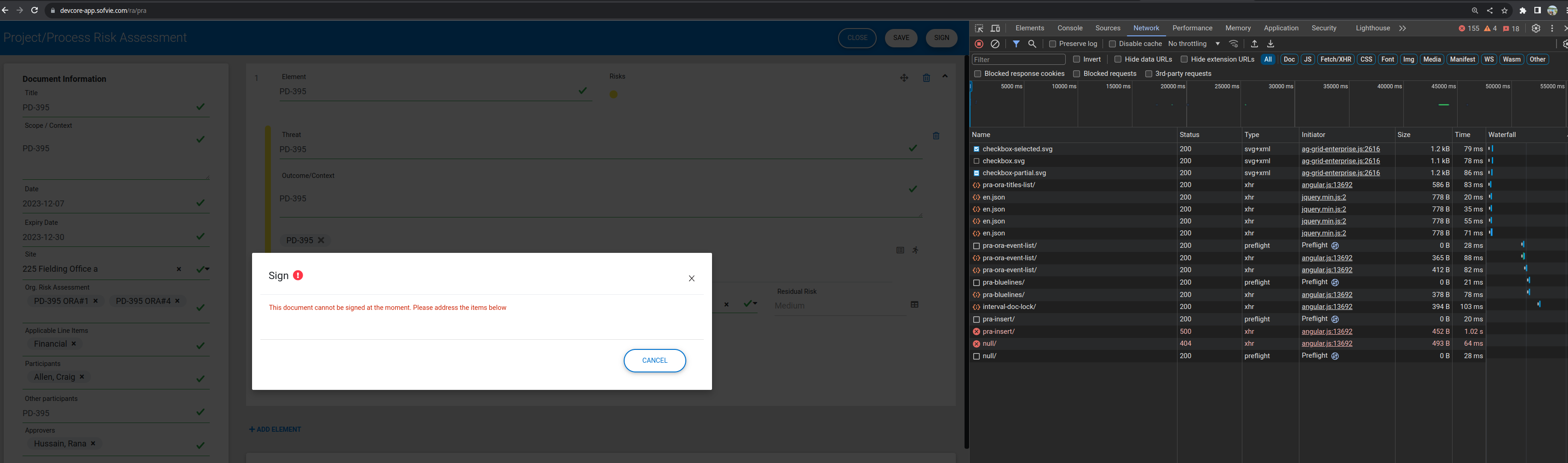Expand the Site dropdown arrow
The image size is (1568, 463).
(207, 269)
